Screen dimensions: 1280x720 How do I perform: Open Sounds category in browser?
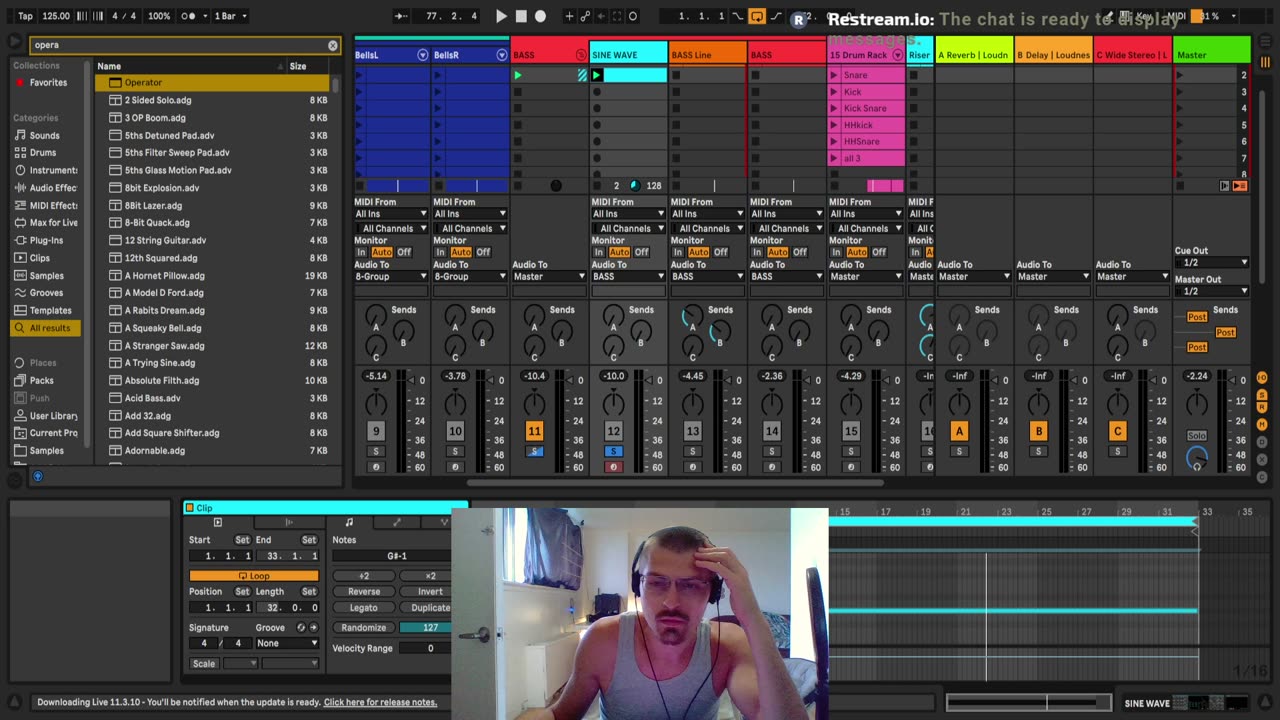point(44,135)
